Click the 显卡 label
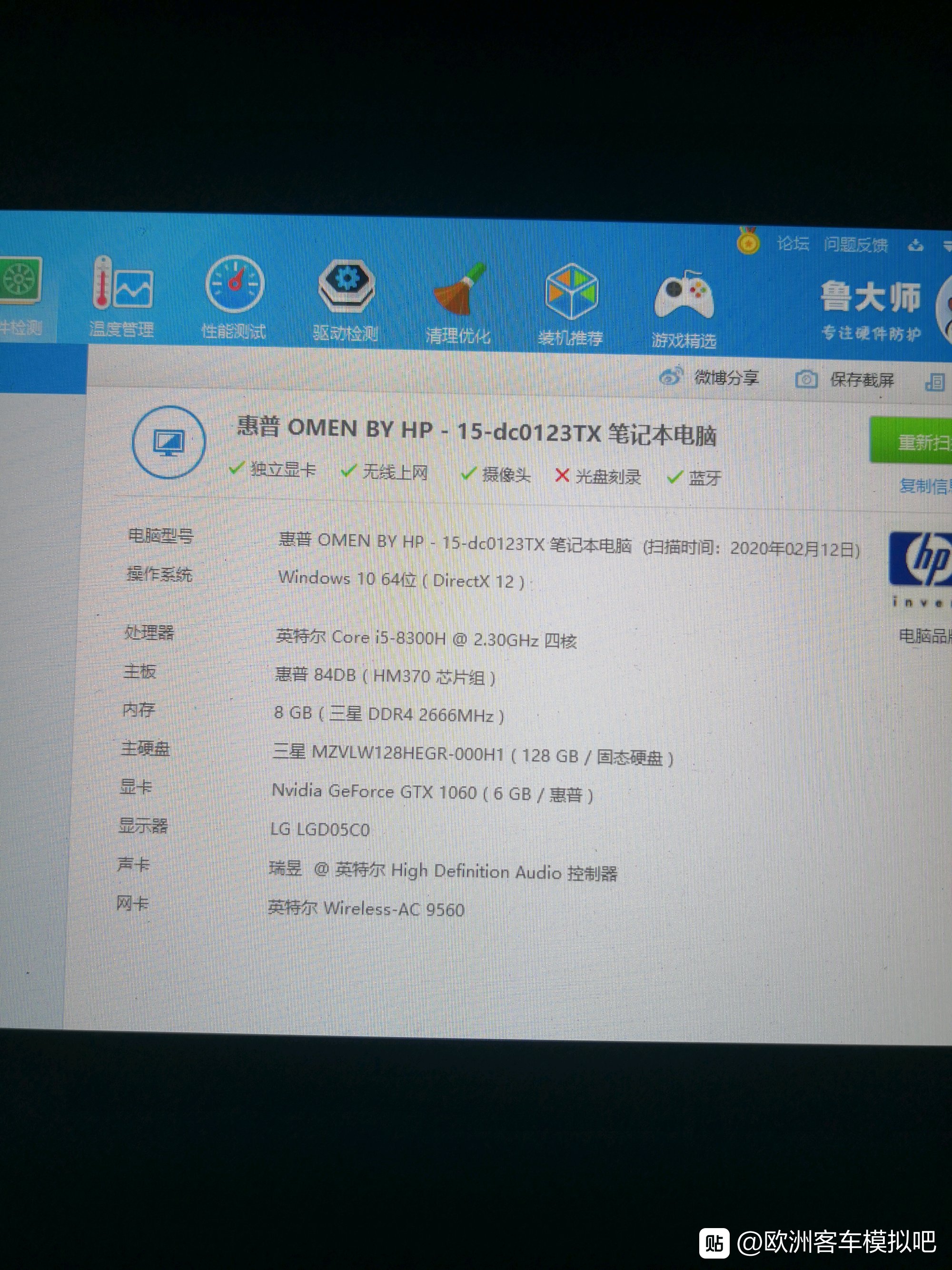This screenshot has height=1270, width=952. 136,787
